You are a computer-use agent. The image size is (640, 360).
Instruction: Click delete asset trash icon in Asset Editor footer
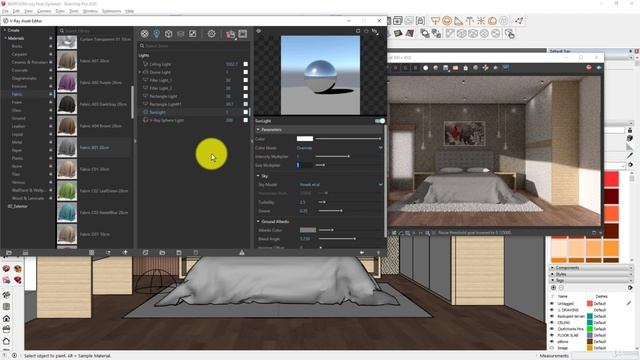(x=196, y=253)
